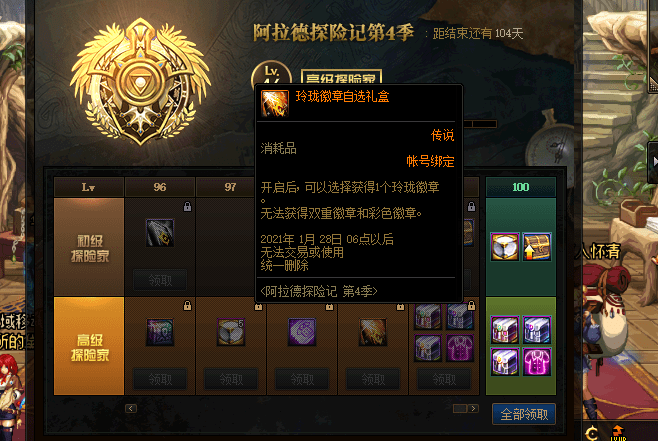Select the pink shirt avatar reward at level 100
The width and height of the screenshot is (658, 441).
[x=537, y=362]
